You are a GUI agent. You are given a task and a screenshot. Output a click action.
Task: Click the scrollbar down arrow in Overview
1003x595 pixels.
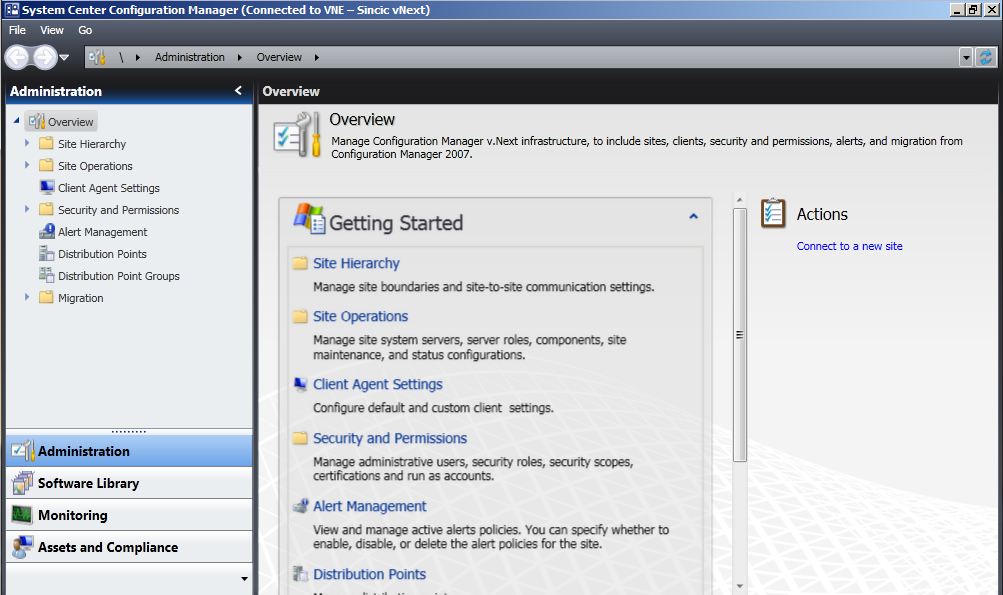coord(739,585)
